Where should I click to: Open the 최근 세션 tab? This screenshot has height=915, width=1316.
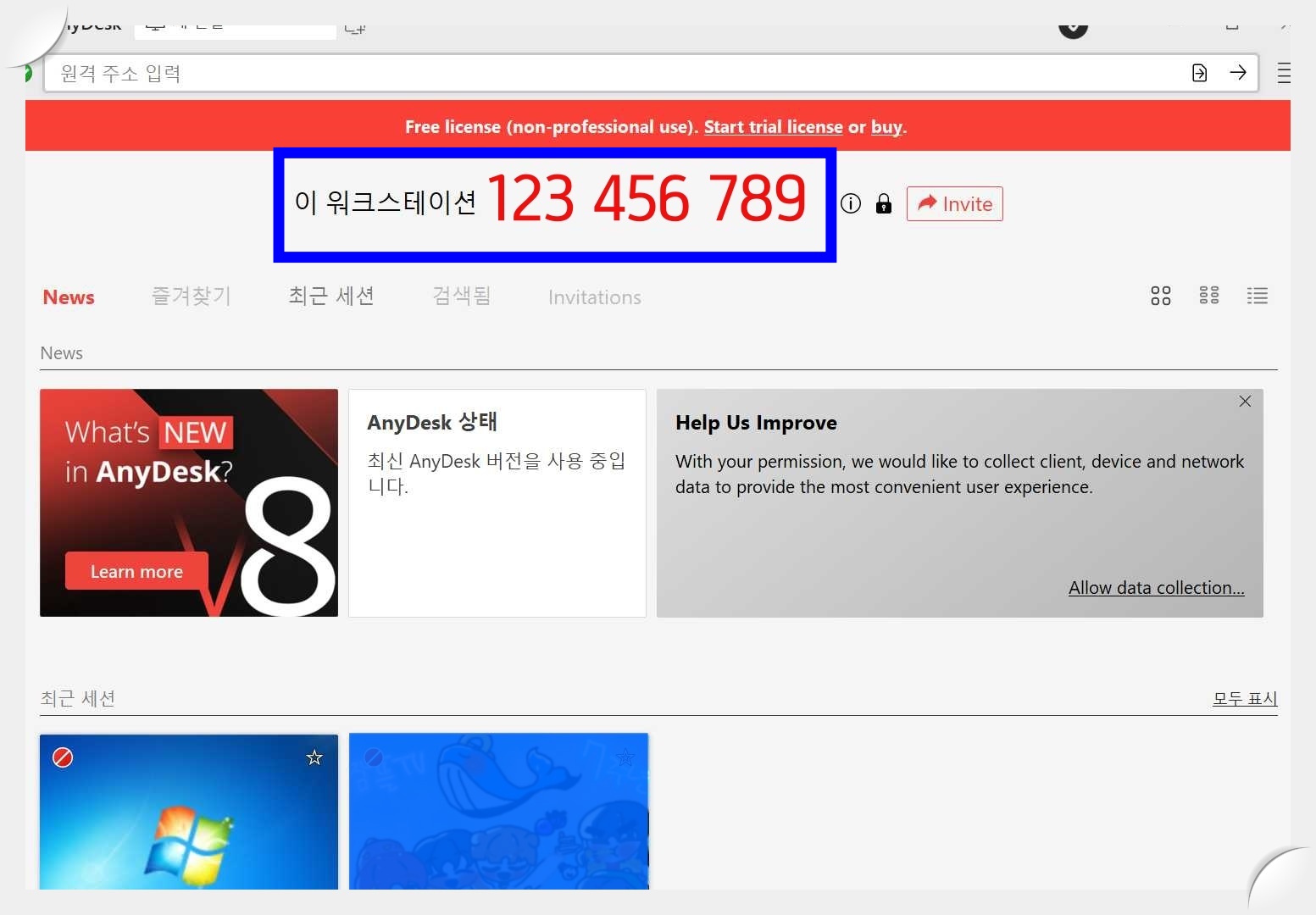330,296
